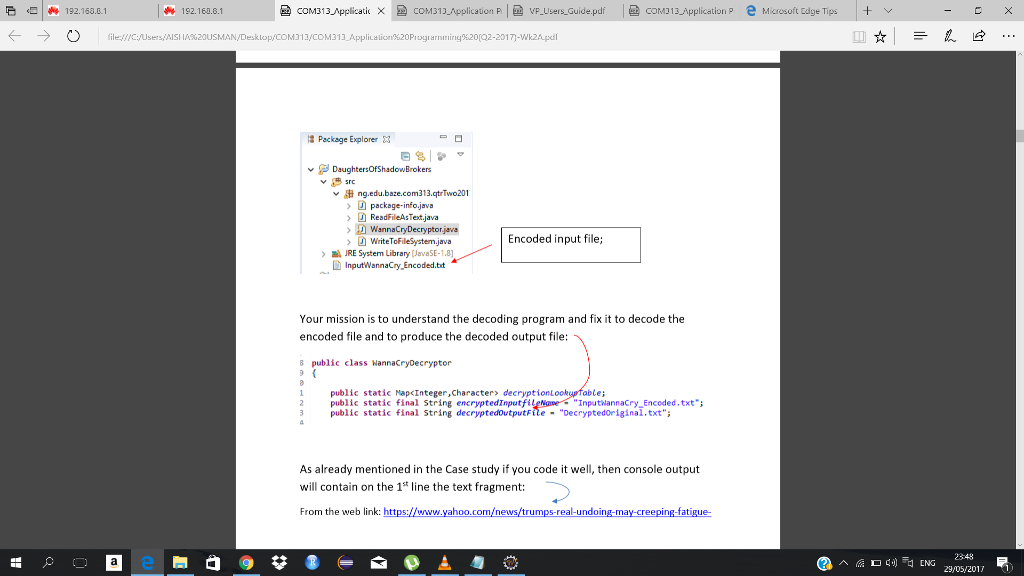Viewport: 1024px width, 576px height.
Task: Open the Share panel icon
Action: pyautogui.click(x=978, y=35)
